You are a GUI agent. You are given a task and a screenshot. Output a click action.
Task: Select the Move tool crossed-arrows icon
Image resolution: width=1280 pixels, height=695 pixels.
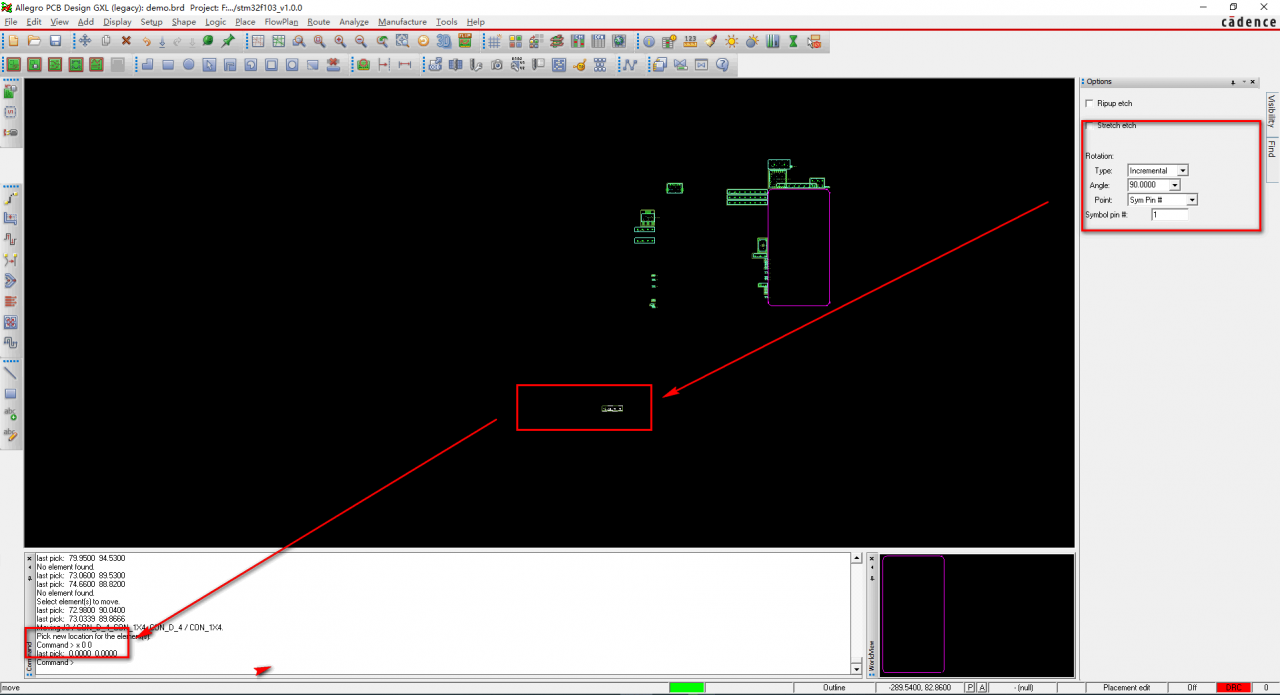click(x=84, y=41)
